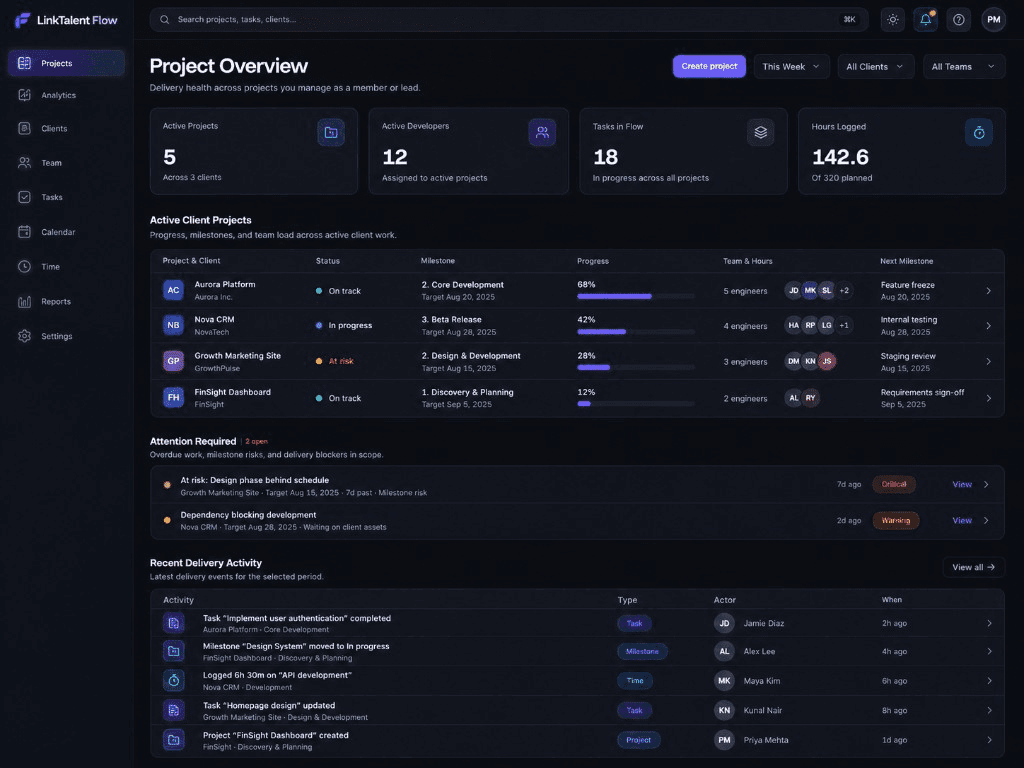This screenshot has width=1024, height=768.
Task: Click the RY avatar in FinSight row
Action: (x=810, y=398)
